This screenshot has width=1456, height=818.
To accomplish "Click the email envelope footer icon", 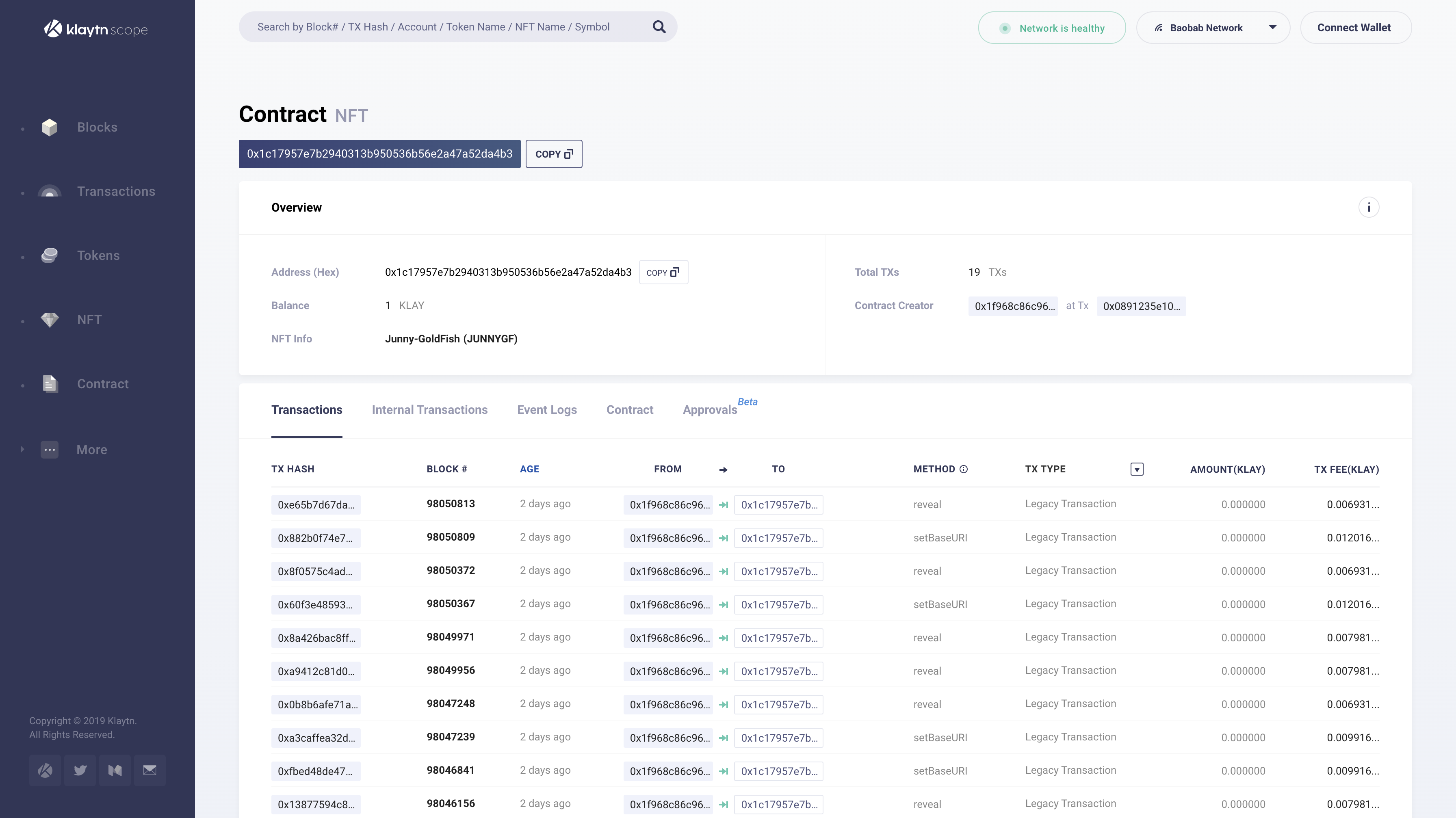I will (150, 770).
